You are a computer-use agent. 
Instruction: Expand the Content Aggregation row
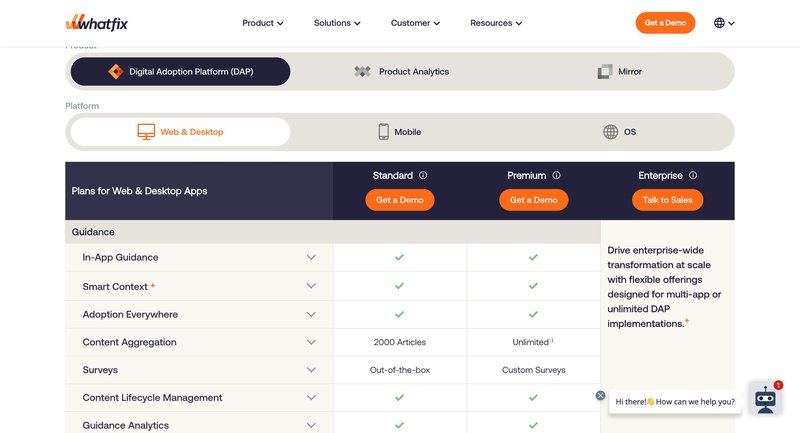point(311,342)
